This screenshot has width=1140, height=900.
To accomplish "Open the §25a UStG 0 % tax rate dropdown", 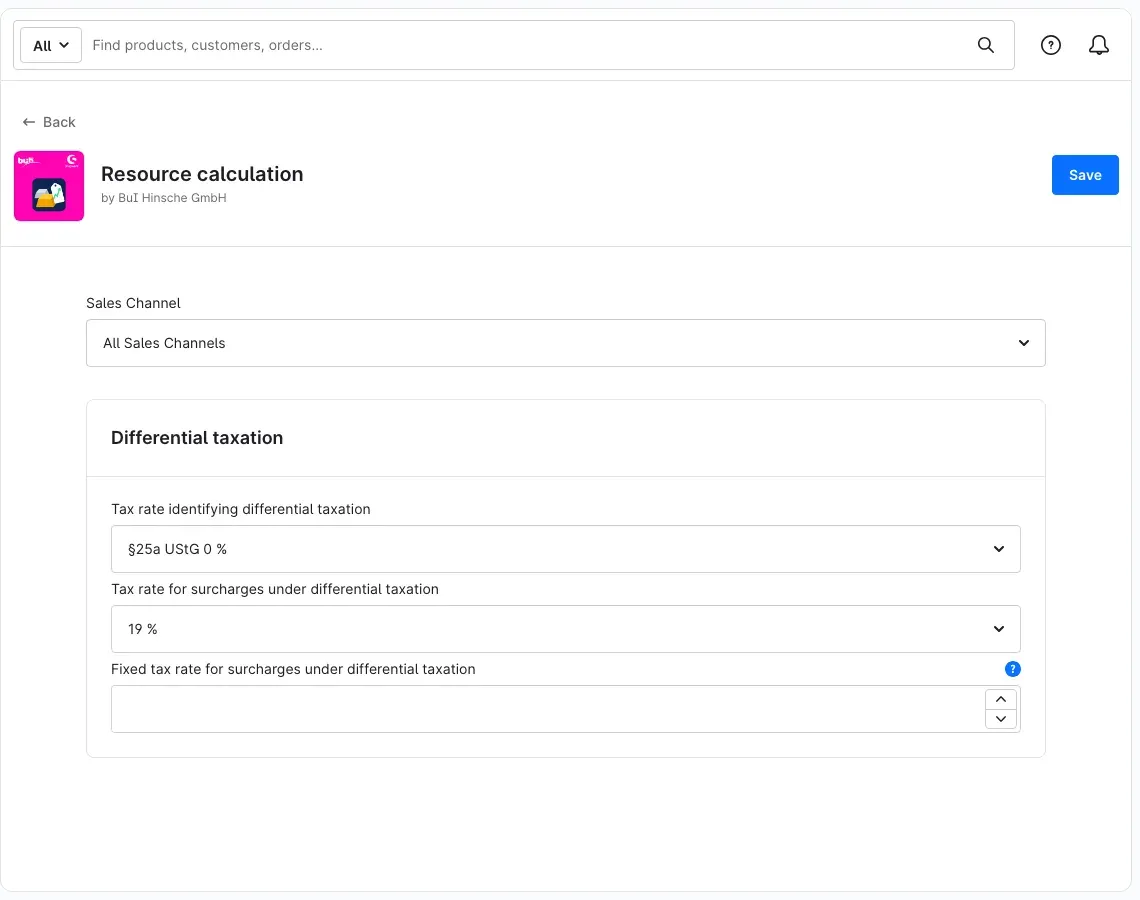I will (565, 549).
